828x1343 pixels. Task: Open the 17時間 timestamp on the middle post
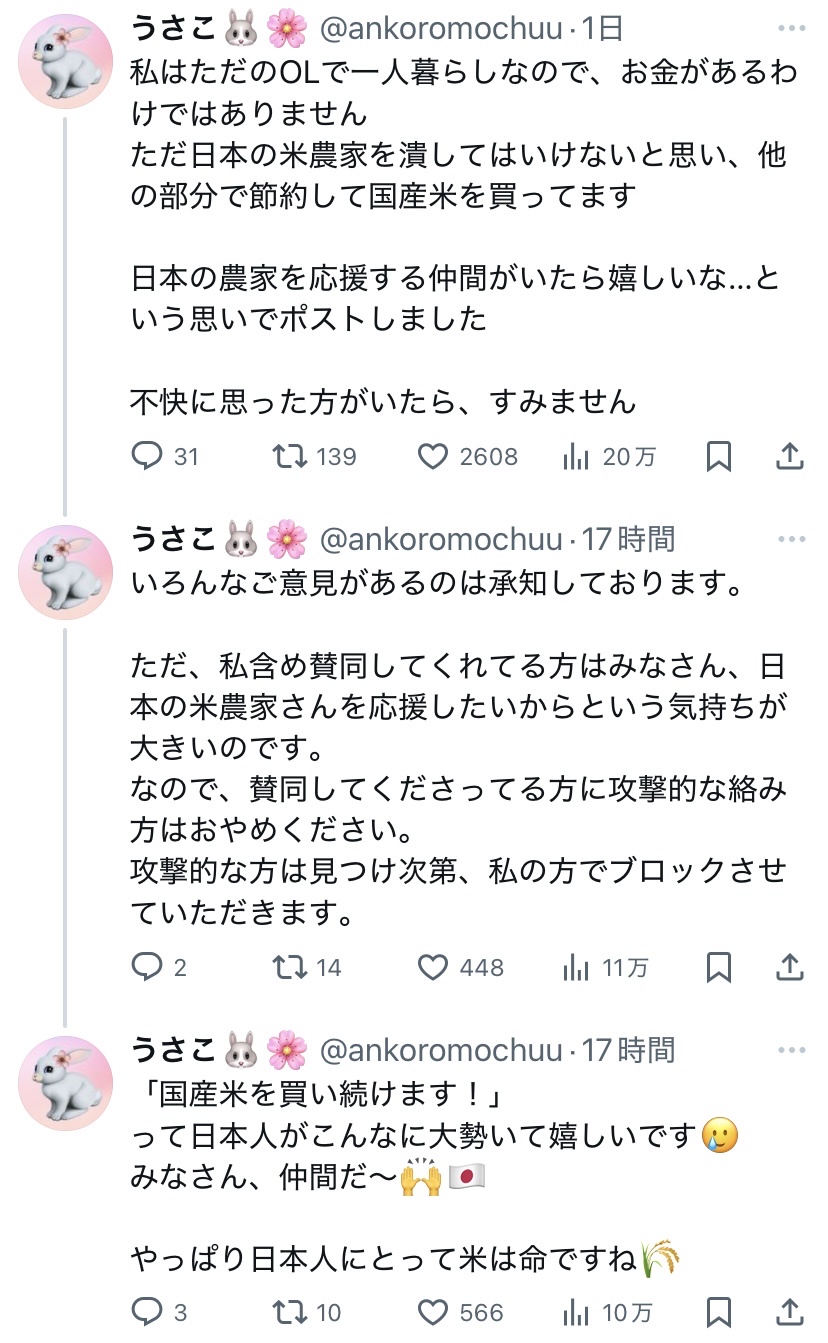[629, 540]
